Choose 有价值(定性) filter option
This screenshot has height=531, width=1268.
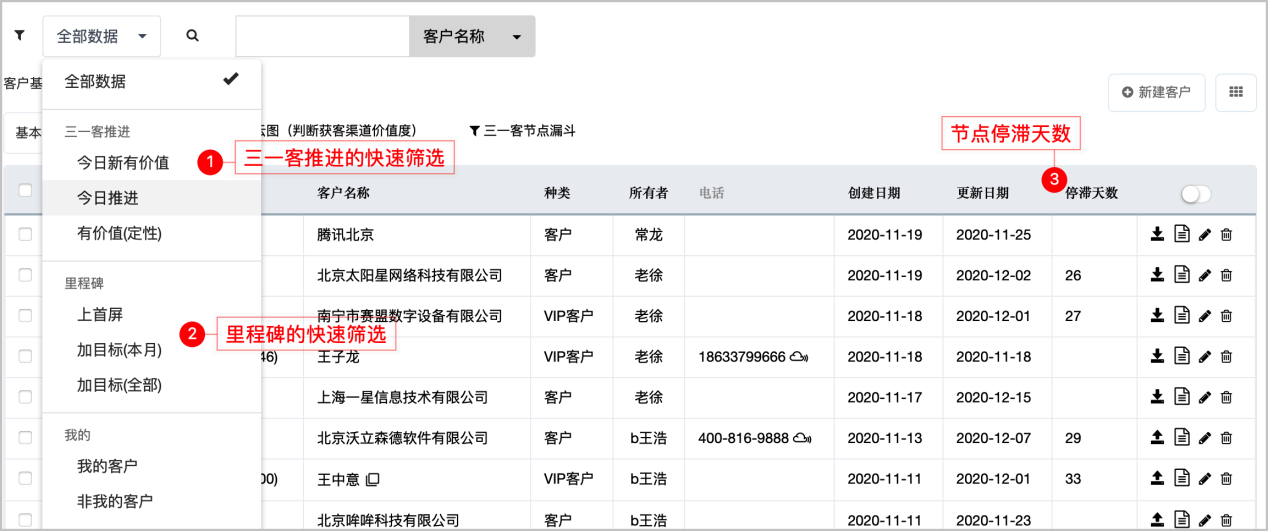[152, 233]
